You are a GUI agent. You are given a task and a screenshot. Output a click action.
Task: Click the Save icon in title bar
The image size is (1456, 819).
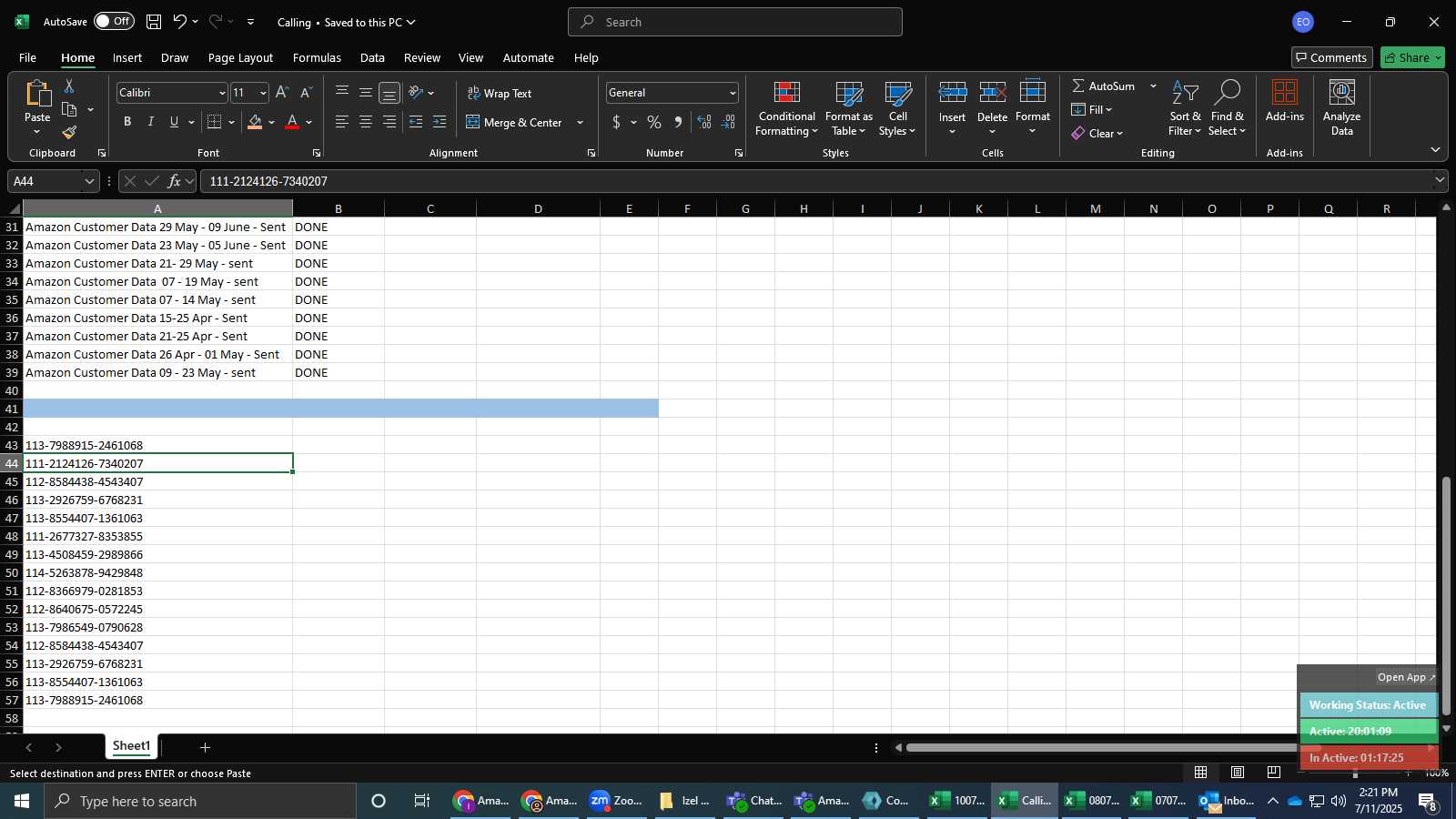pos(154,22)
